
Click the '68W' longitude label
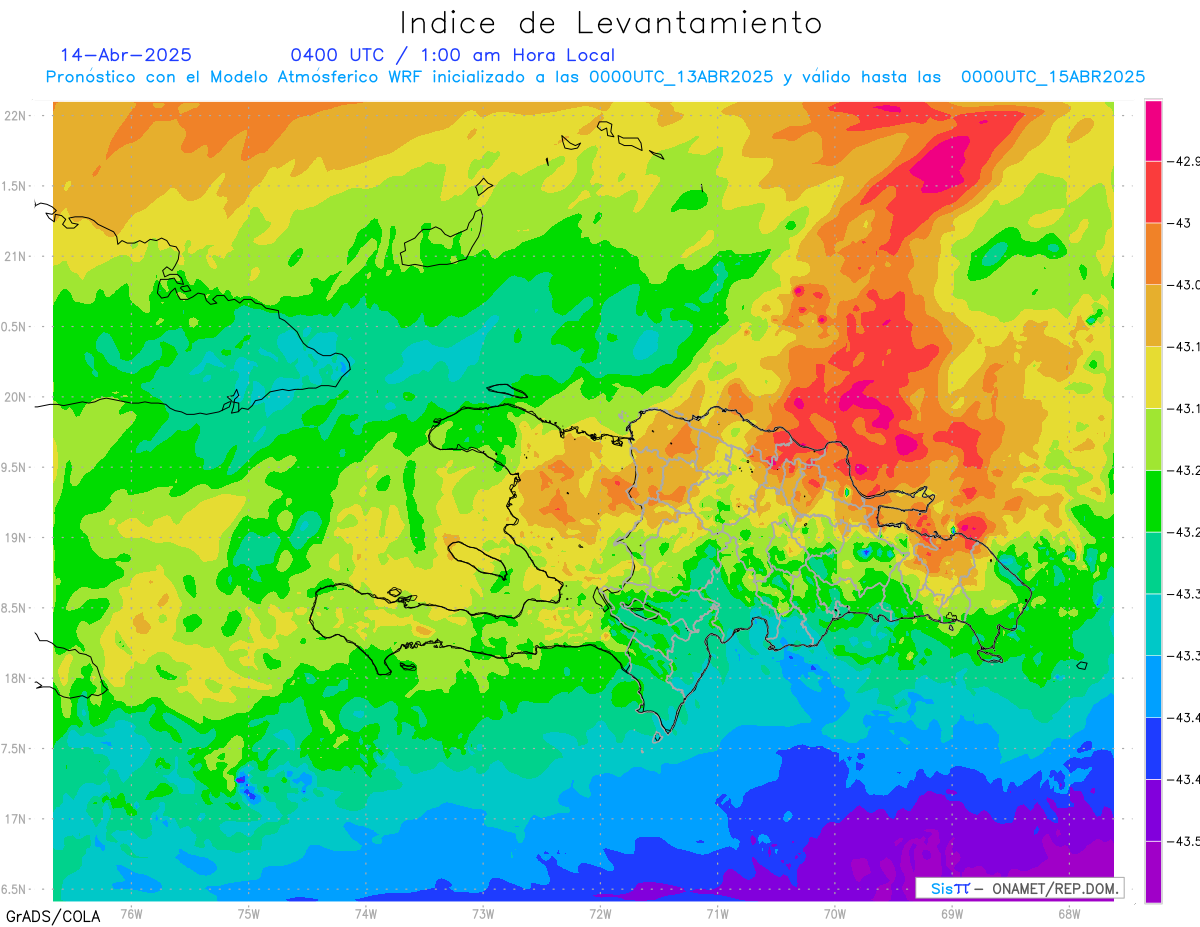click(x=1069, y=913)
